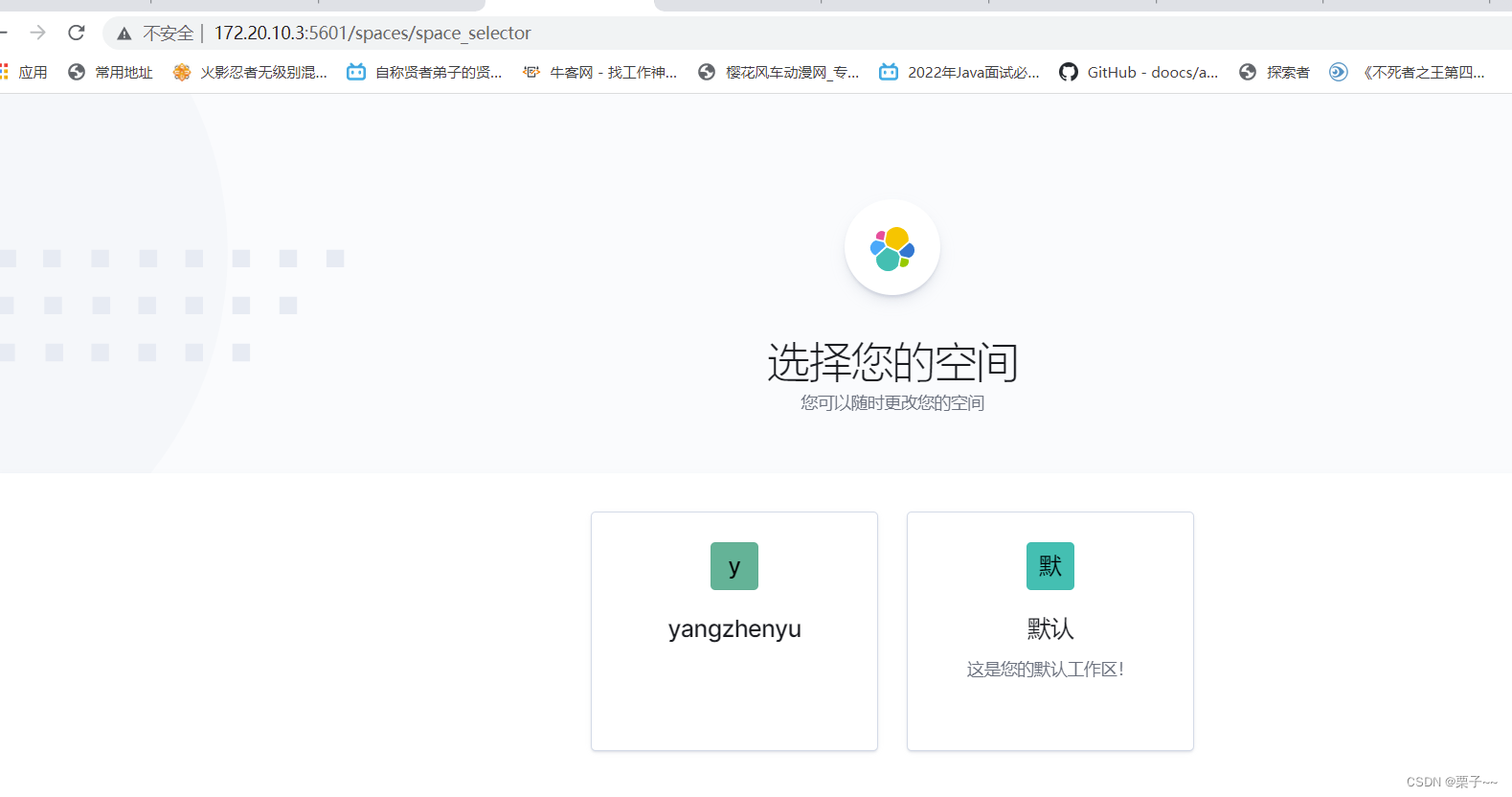Click 您可以随时更改您的空间 subtitle
Viewport: 1512px width, 797px height.
(892, 403)
